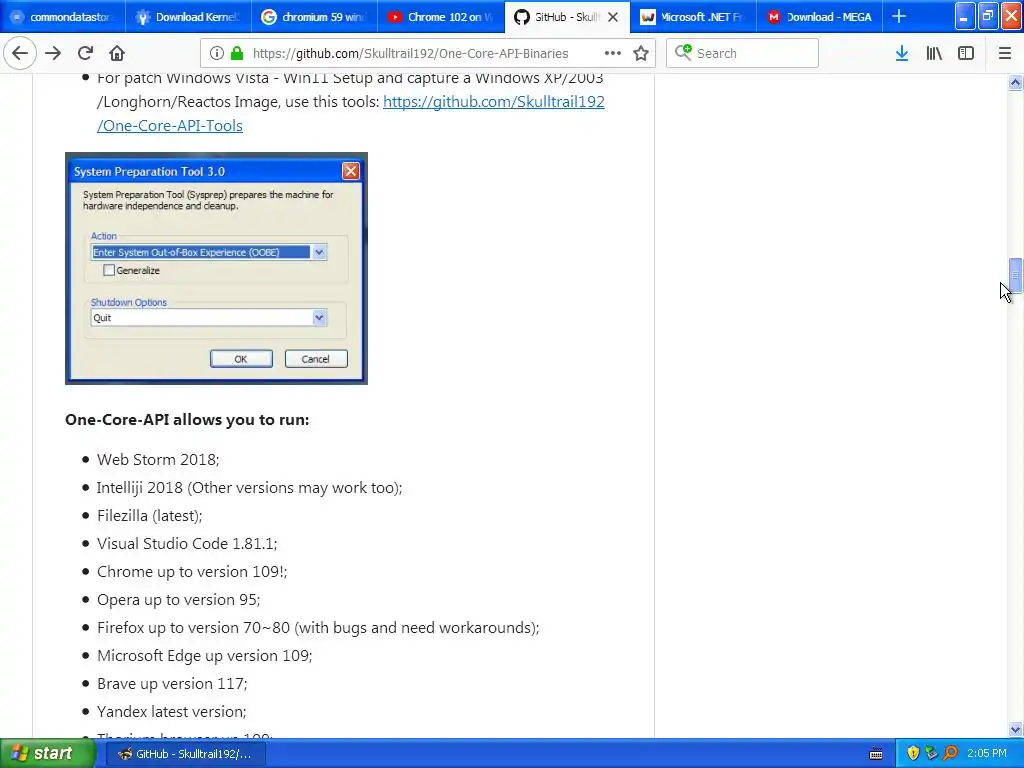1024x768 pixels.
Task: Click the green secure connection padlock
Action: click(237, 53)
